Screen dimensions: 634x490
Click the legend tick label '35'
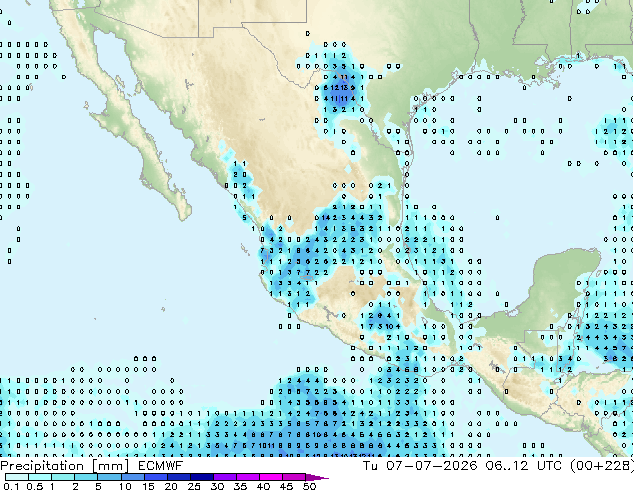pyautogui.click(x=240, y=486)
